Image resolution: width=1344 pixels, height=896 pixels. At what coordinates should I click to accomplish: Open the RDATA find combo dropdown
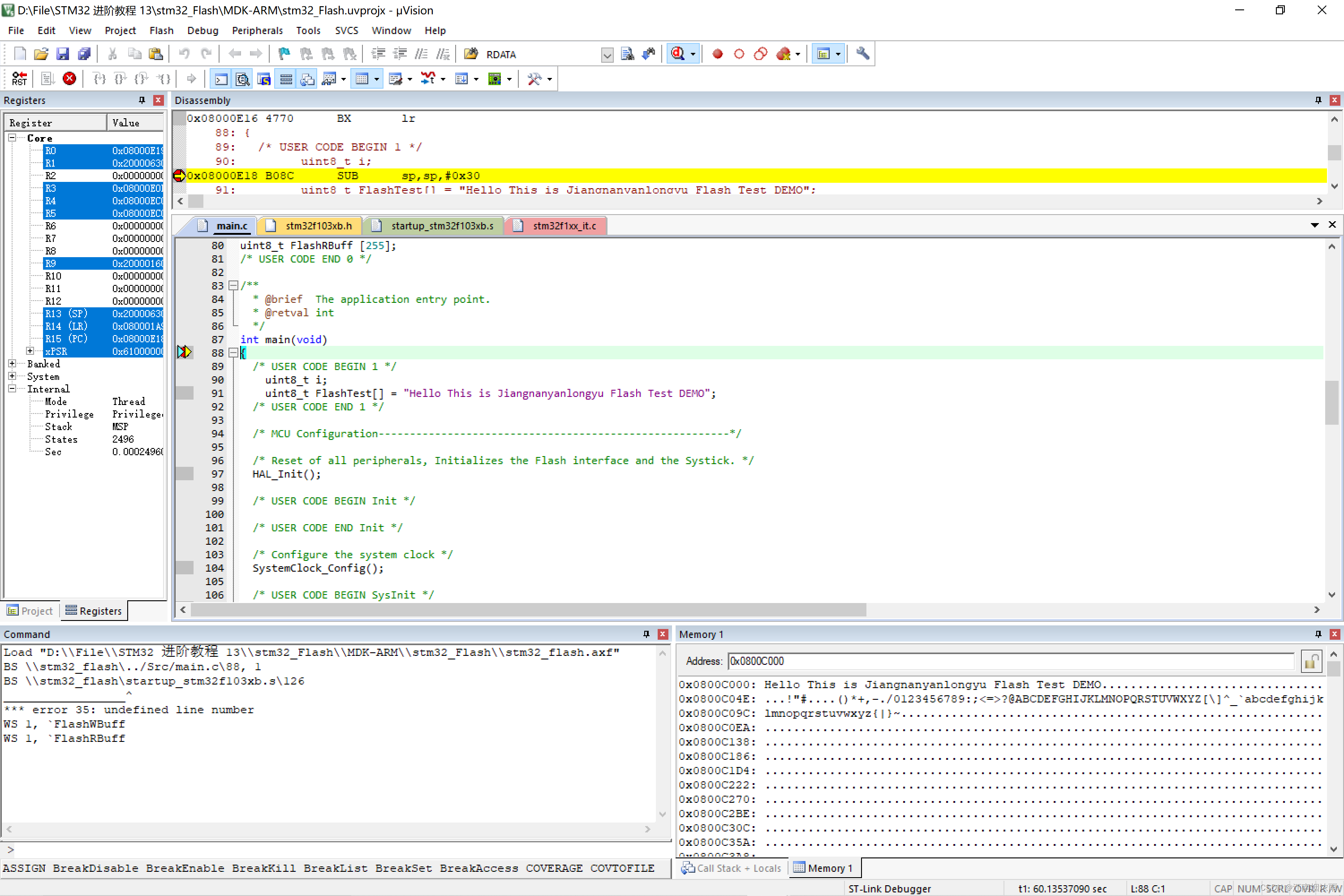click(607, 54)
